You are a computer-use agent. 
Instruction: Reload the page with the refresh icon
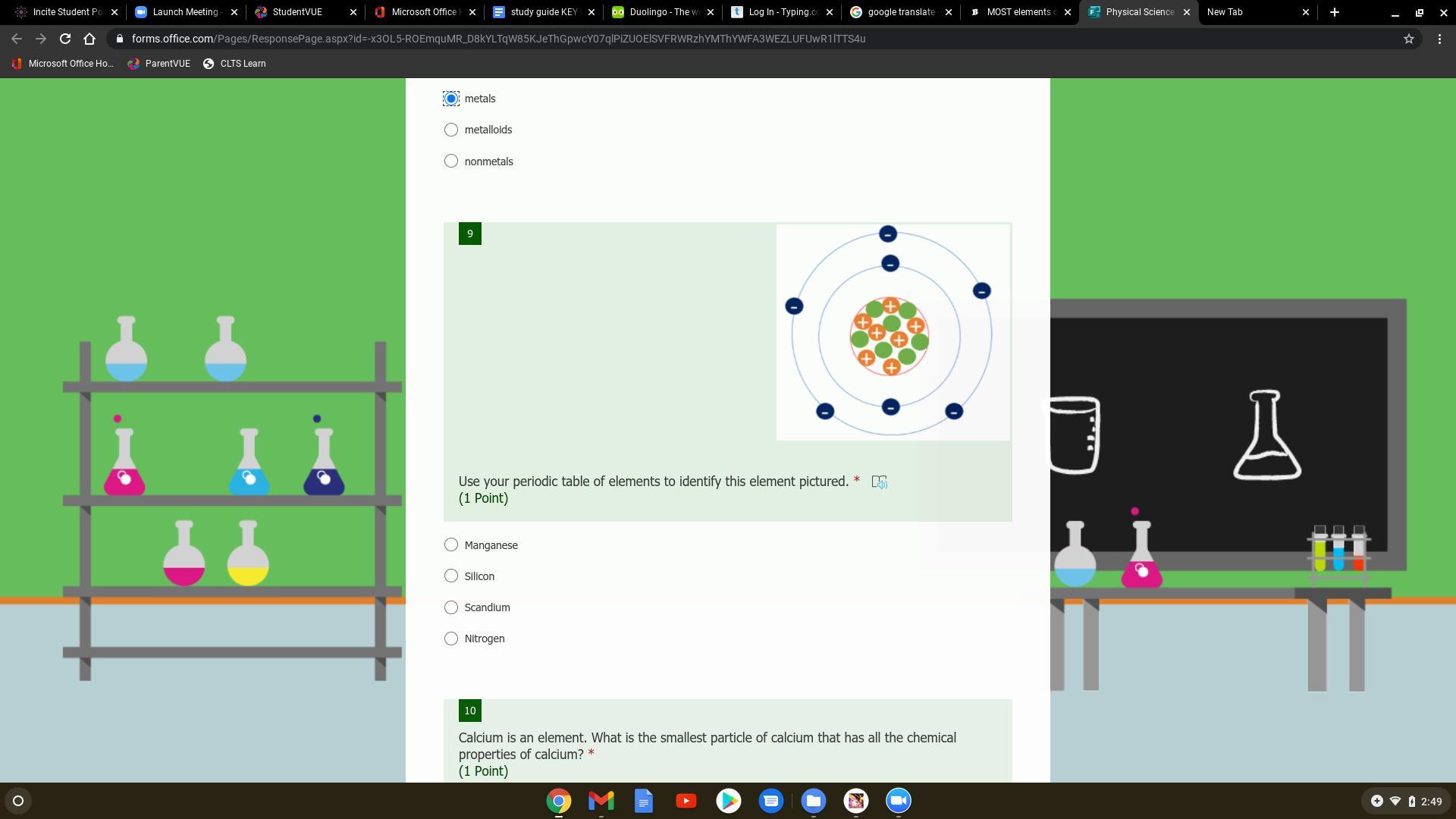[x=65, y=39]
